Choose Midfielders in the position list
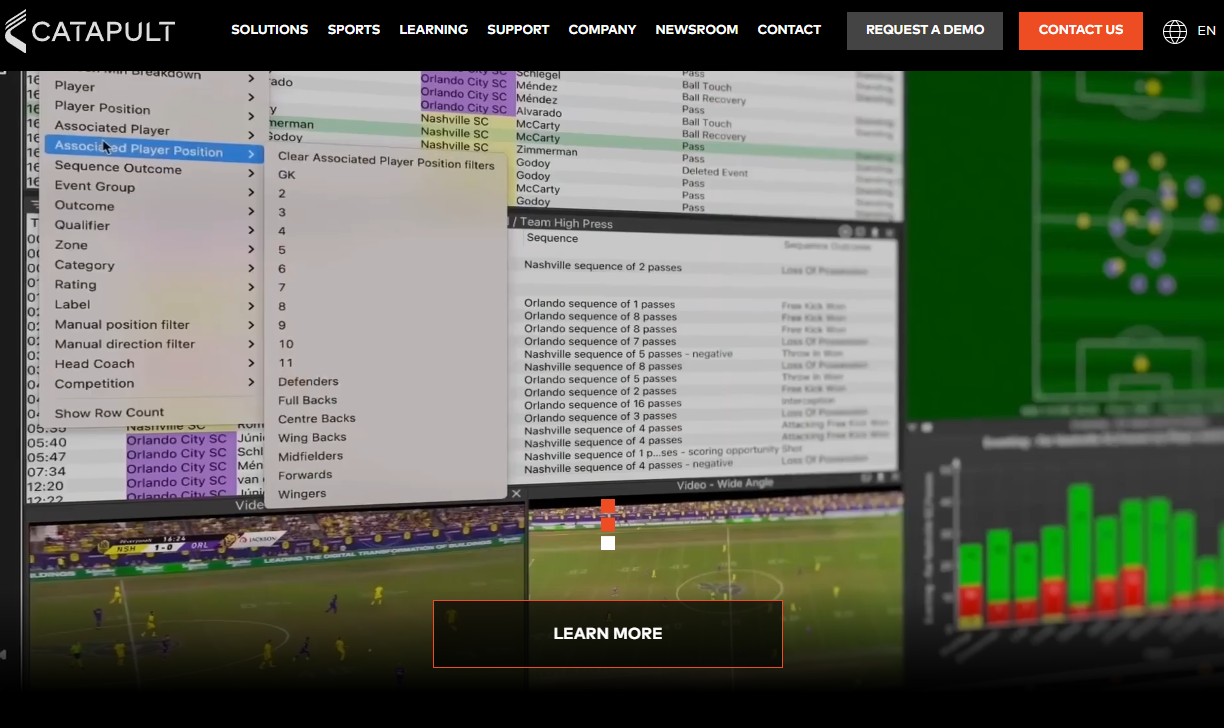1224x728 pixels. [x=310, y=456]
